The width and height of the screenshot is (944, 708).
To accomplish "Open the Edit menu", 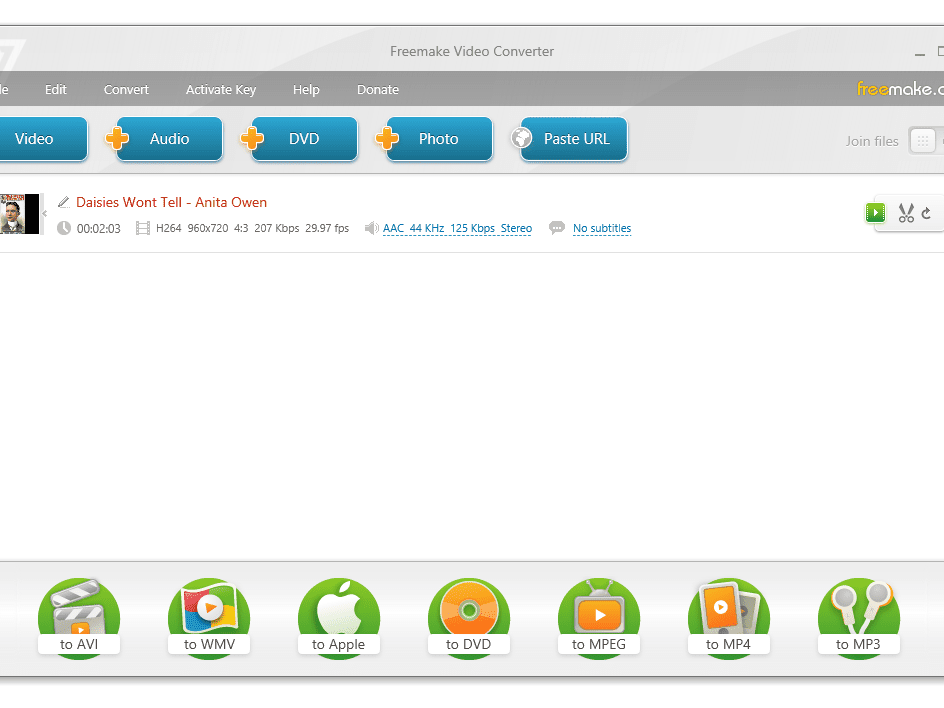I will point(55,89).
